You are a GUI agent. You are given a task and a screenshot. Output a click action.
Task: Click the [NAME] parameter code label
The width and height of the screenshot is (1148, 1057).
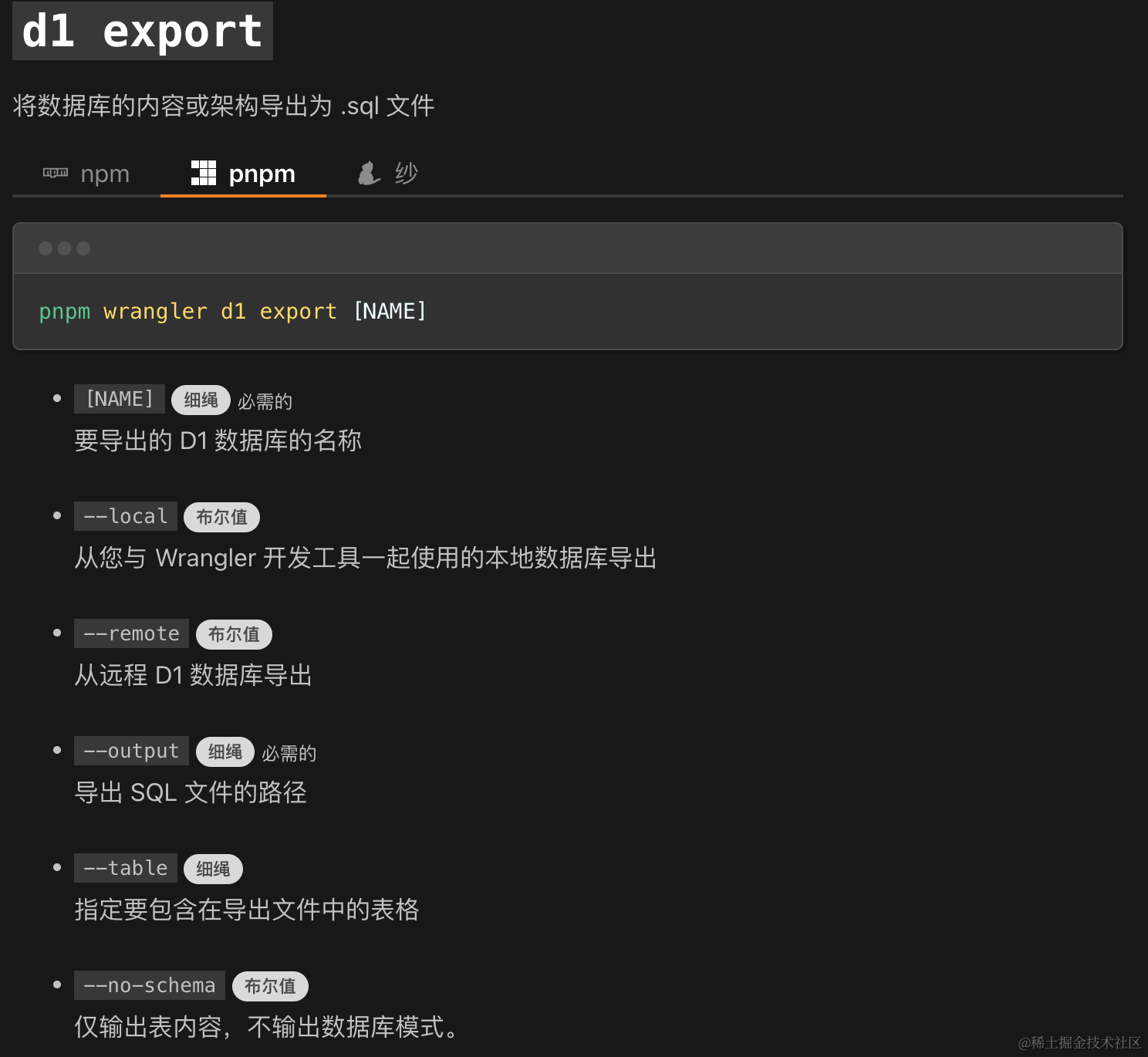point(120,399)
